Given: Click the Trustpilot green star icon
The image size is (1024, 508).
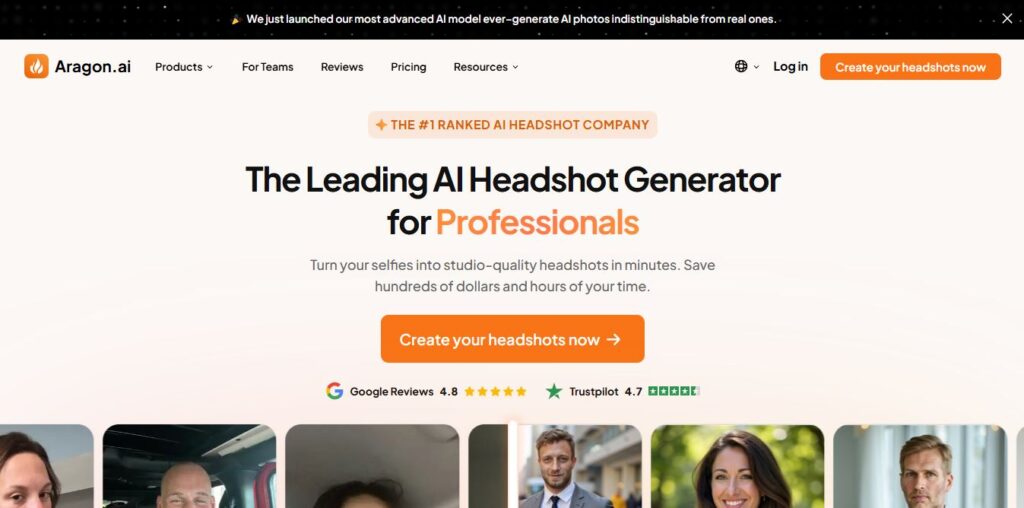Looking at the screenshot, I should tap(554, 391).
